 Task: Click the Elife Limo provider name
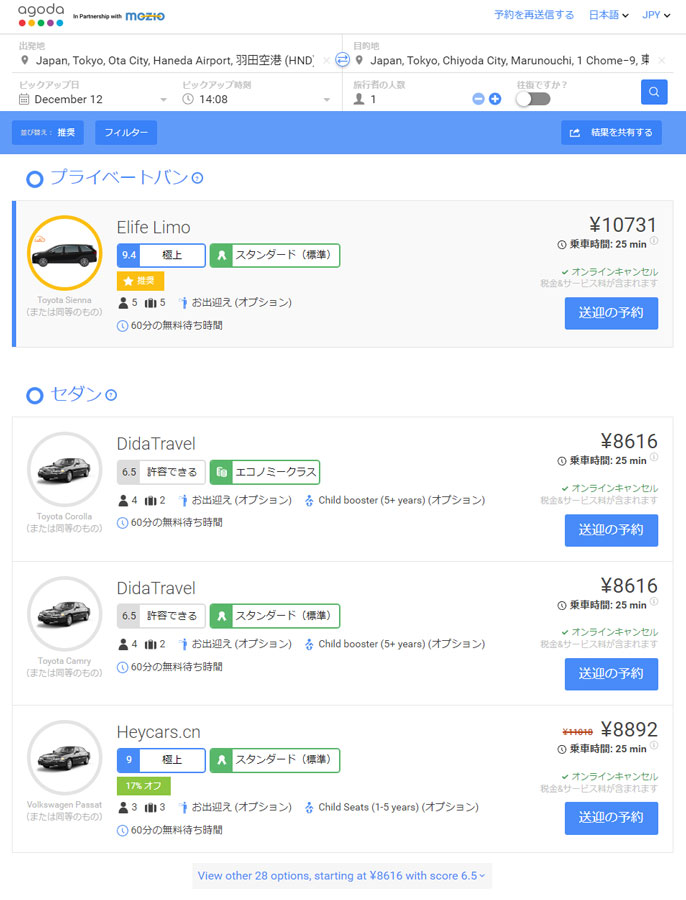153,227
